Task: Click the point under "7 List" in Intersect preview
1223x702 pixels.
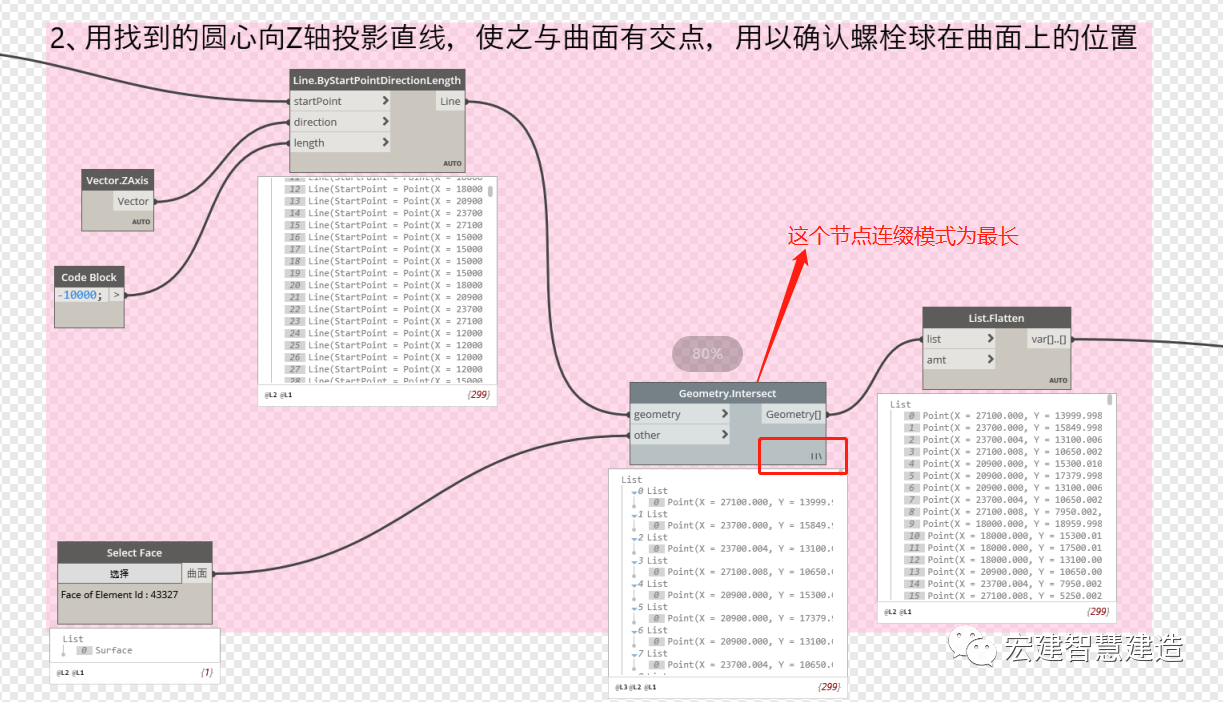Action: tap(741, 665)
